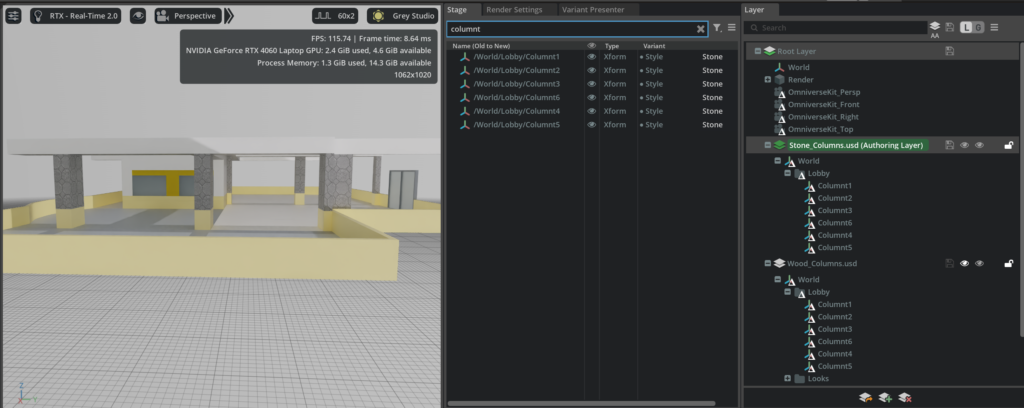
Task: Open the RTX - Real-Time 2.0 renderer menu
Action: pyautogui.click(x=75, y=16)
